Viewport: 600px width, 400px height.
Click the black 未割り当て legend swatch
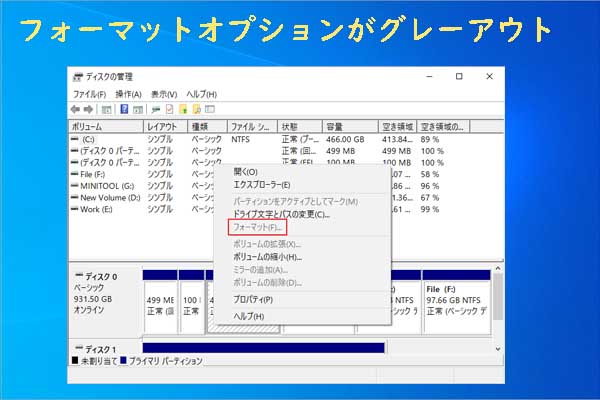75,360
